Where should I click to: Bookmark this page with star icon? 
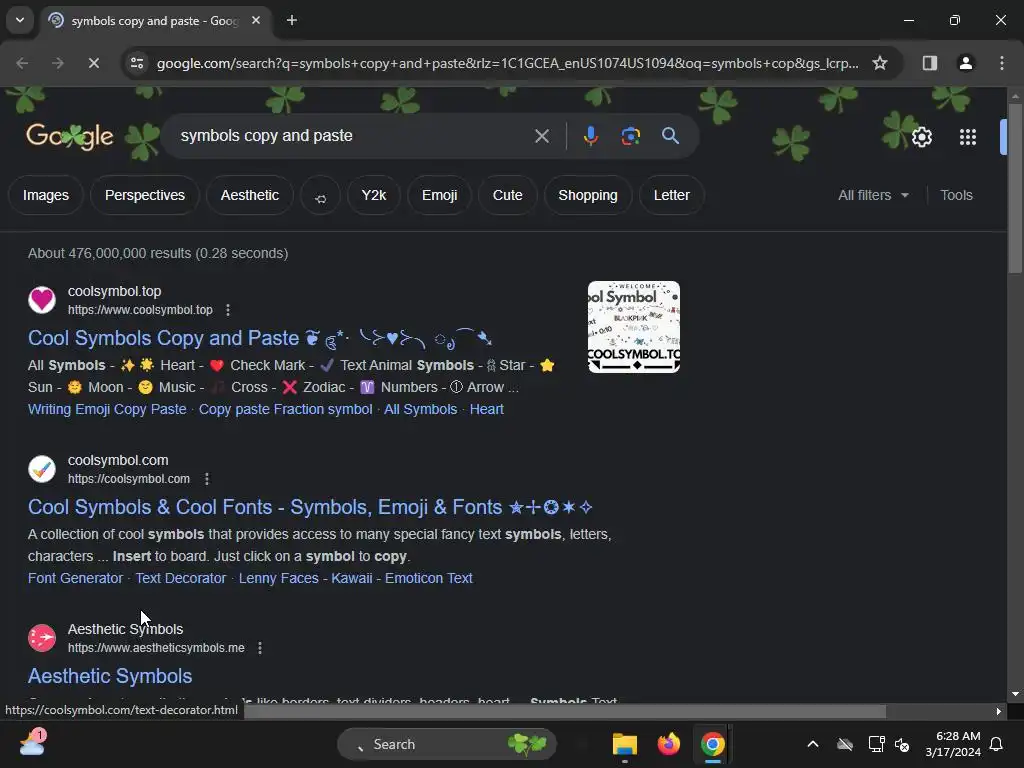point(880,63)
